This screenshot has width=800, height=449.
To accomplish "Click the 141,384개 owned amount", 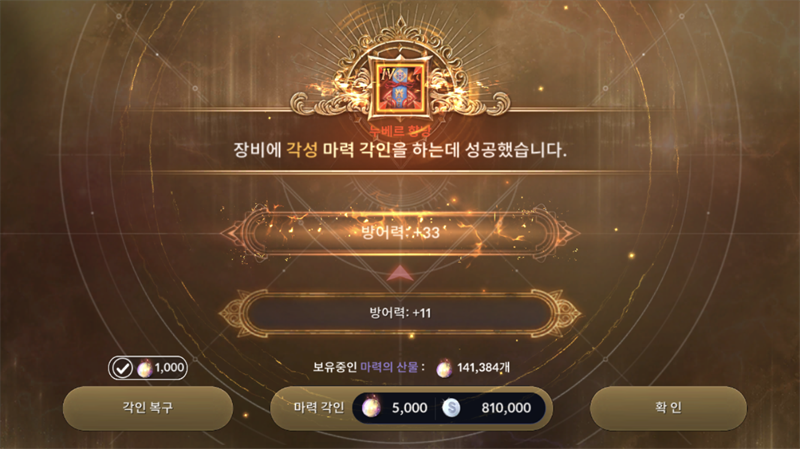I will (483, 367).
